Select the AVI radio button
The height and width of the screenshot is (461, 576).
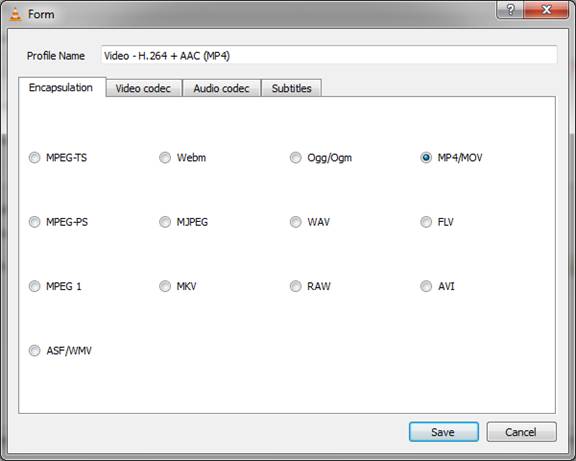(426, 286)
